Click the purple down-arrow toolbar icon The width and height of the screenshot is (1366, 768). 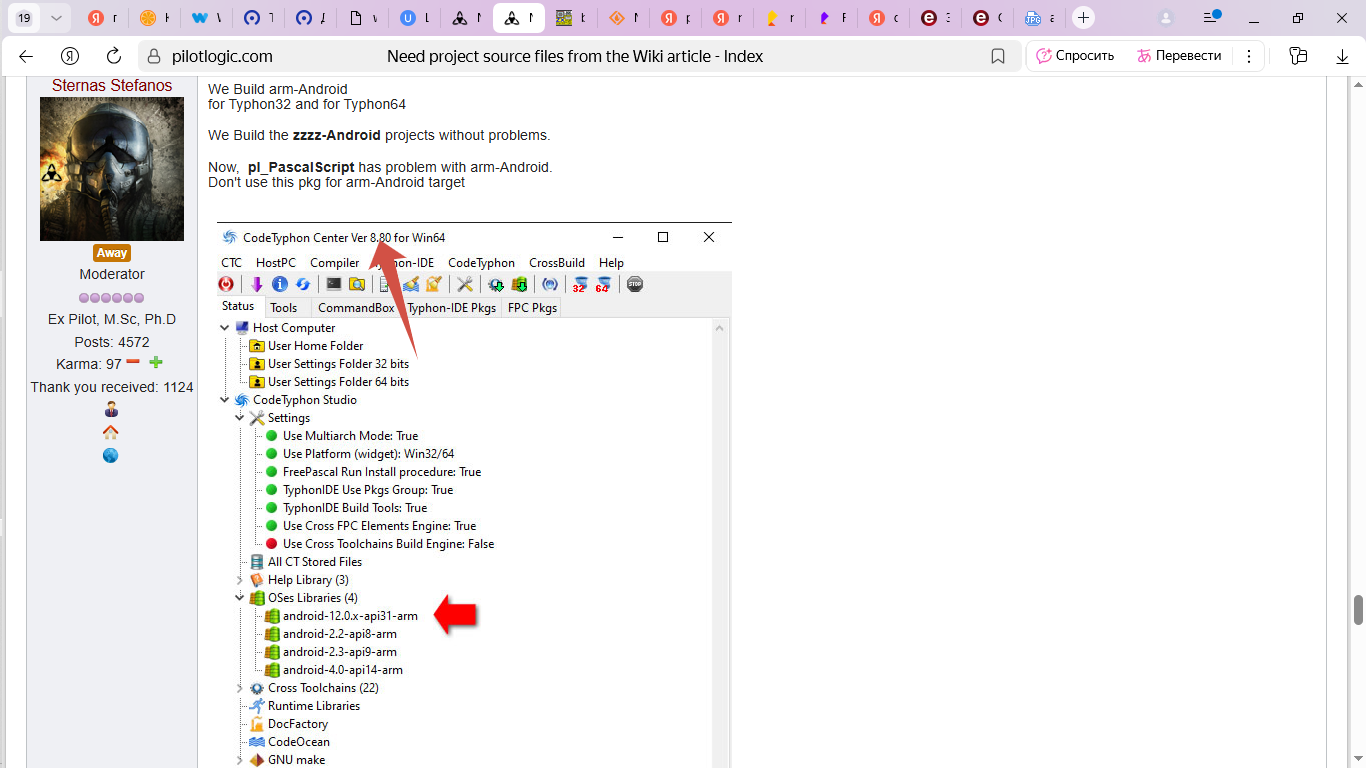(257, 285)
